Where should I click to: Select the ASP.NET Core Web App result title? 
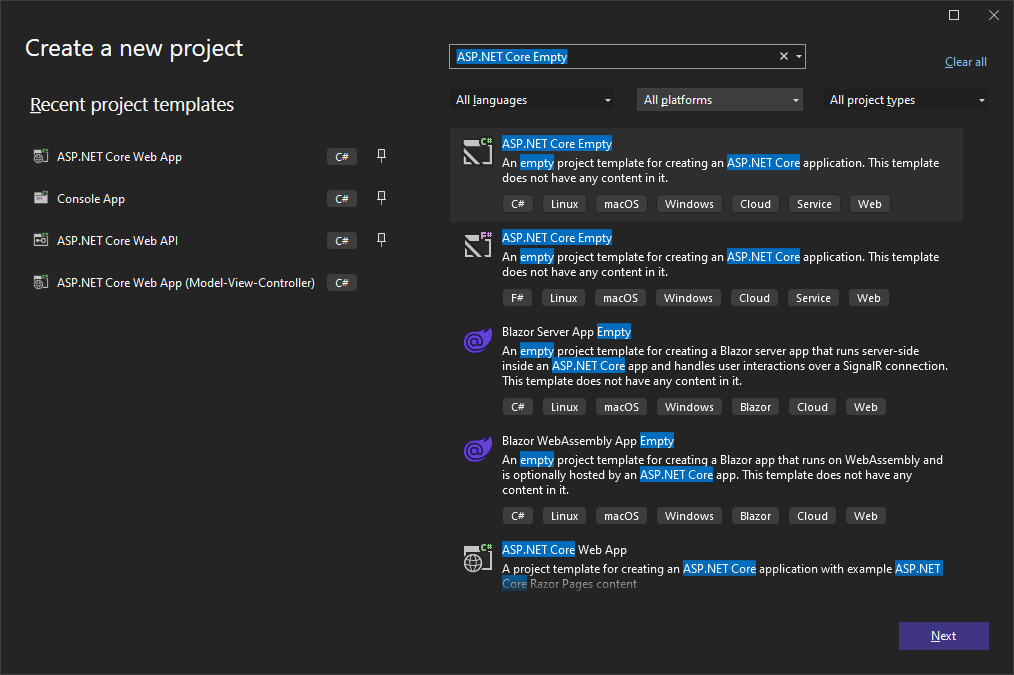coord(565,550)
